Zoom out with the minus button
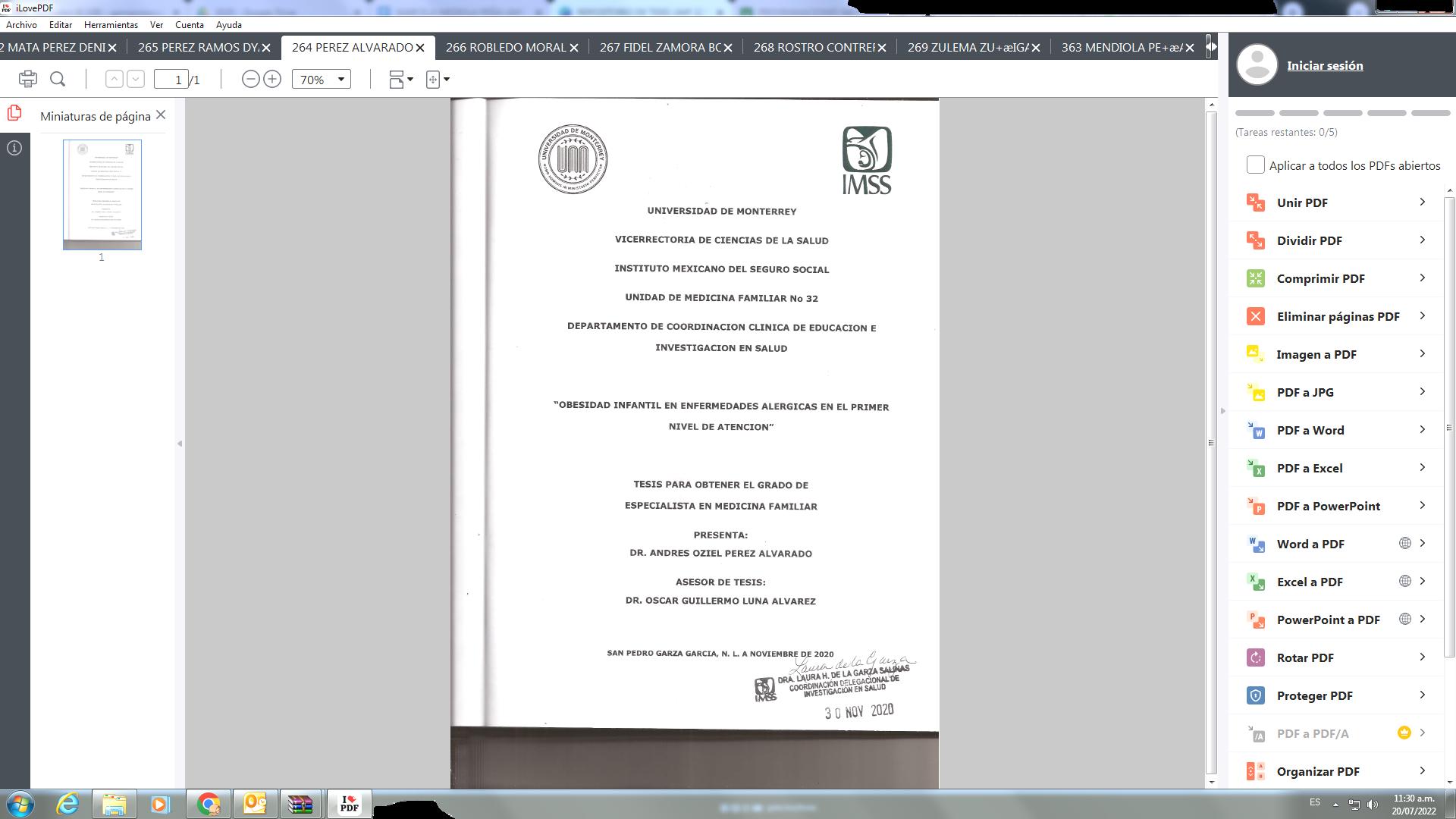 click(x=250, y=79)
